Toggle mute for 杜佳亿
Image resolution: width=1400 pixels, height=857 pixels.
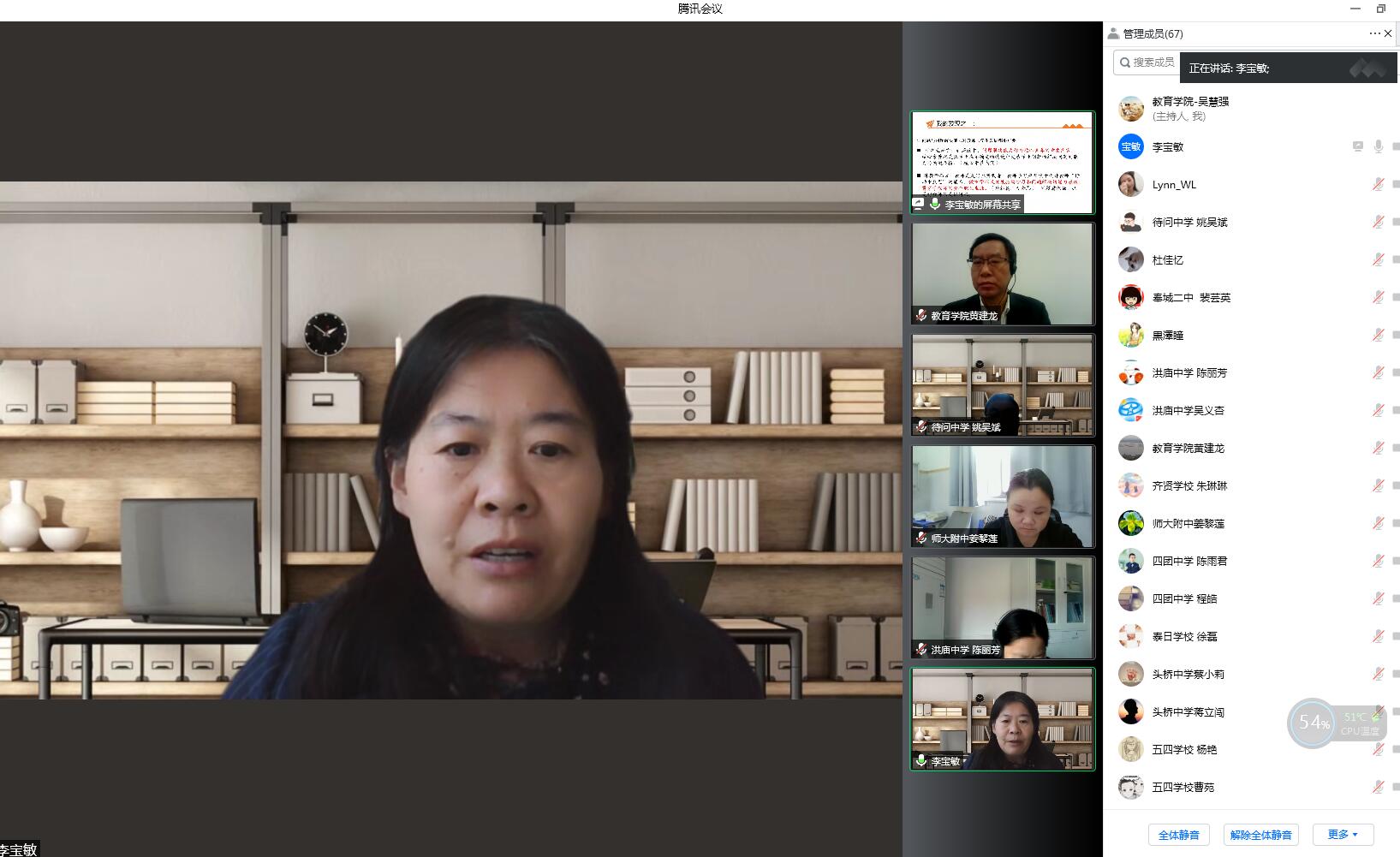1379,259
